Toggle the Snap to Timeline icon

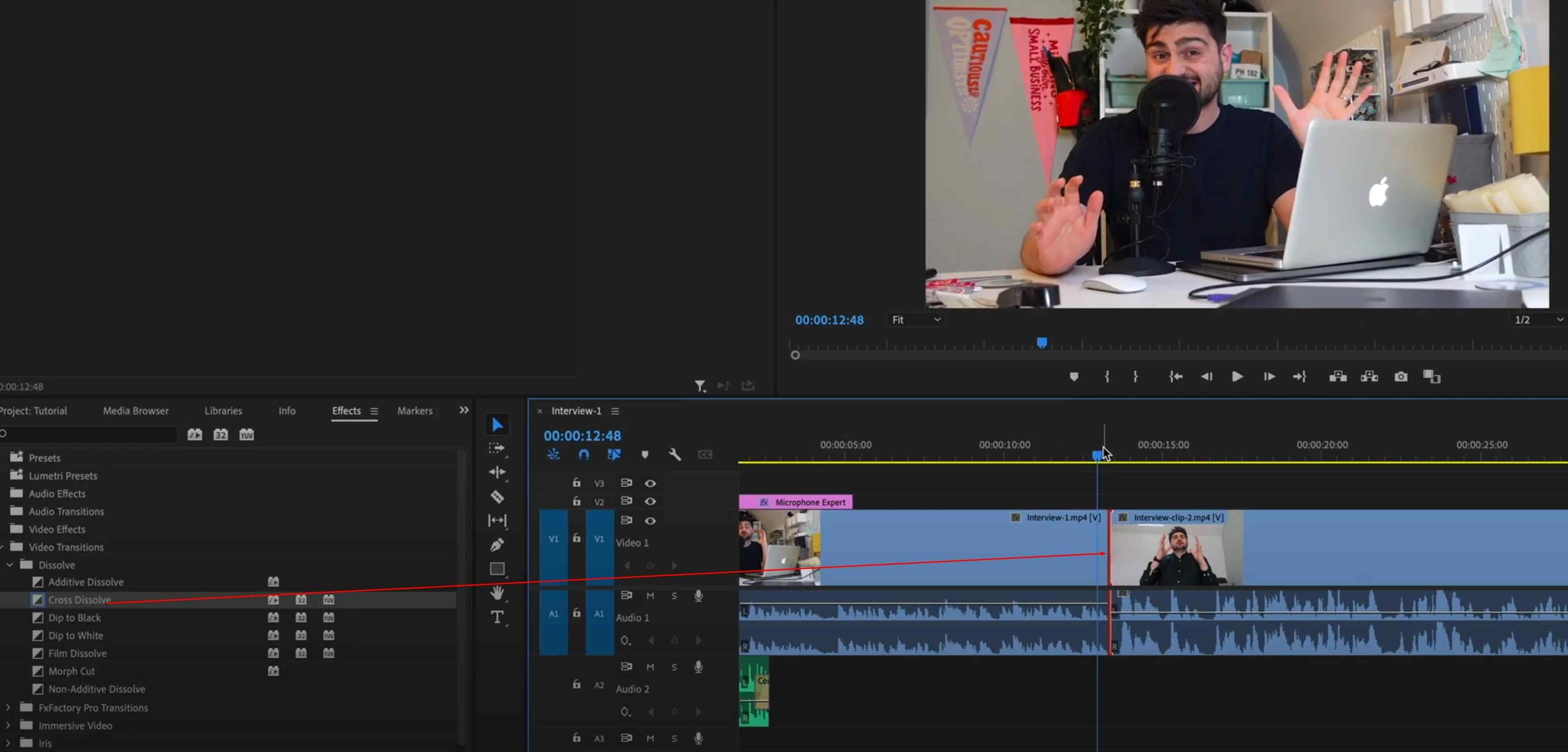pyautogui.click(x=583, y=455)
